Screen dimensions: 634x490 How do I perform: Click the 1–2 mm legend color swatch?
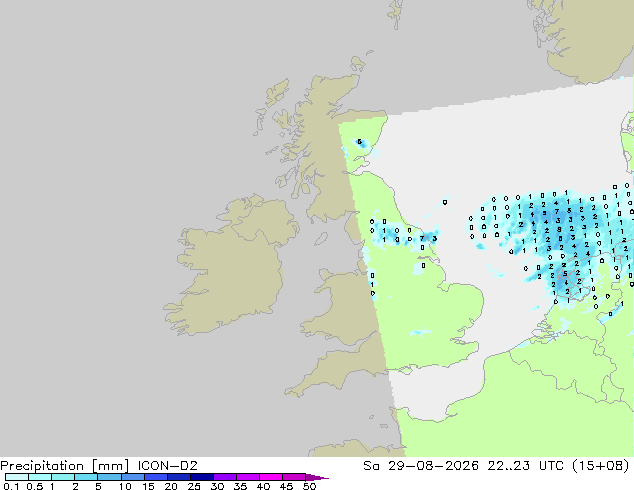tap(63, 477)
